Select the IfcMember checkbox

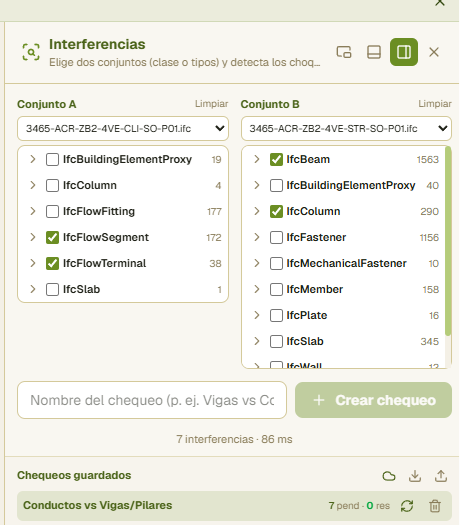click(276, 290)
